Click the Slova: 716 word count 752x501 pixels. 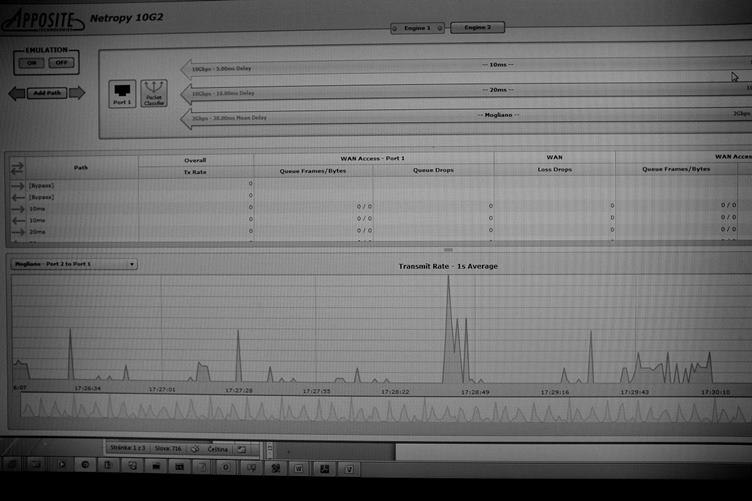[x=168, y=449]
